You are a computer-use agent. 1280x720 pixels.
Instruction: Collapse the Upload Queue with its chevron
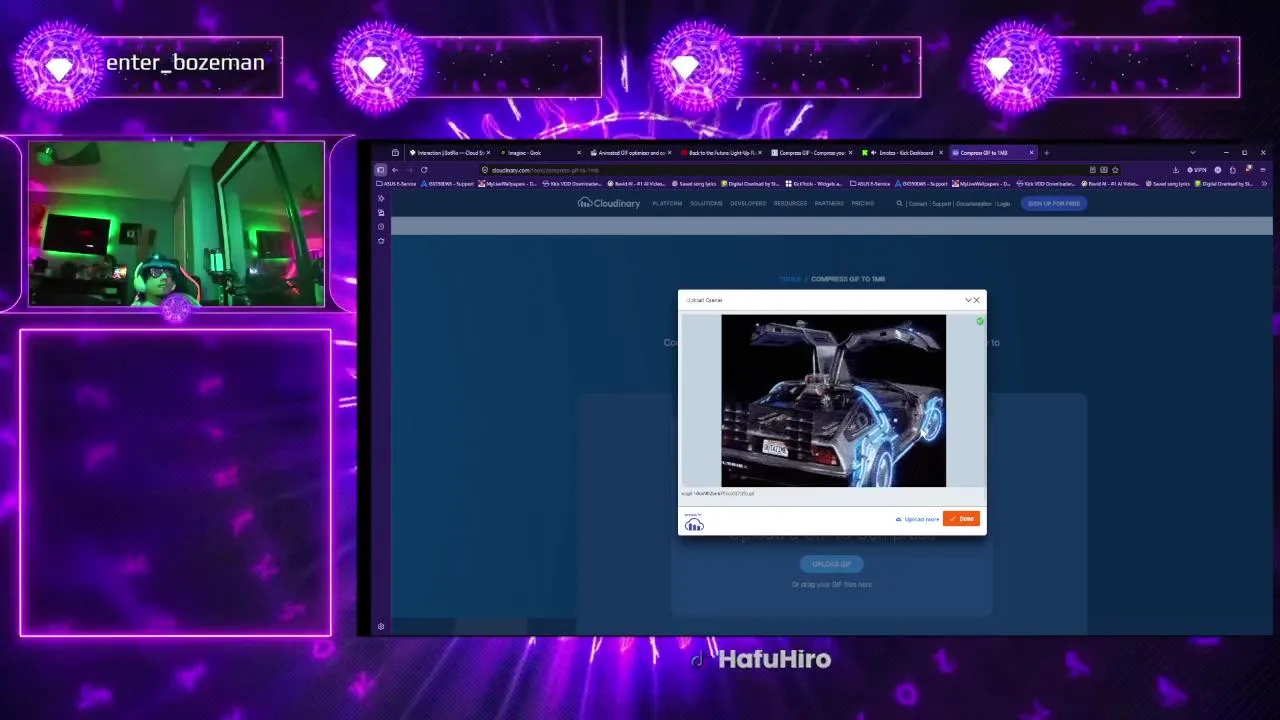[x=968, y=300]
